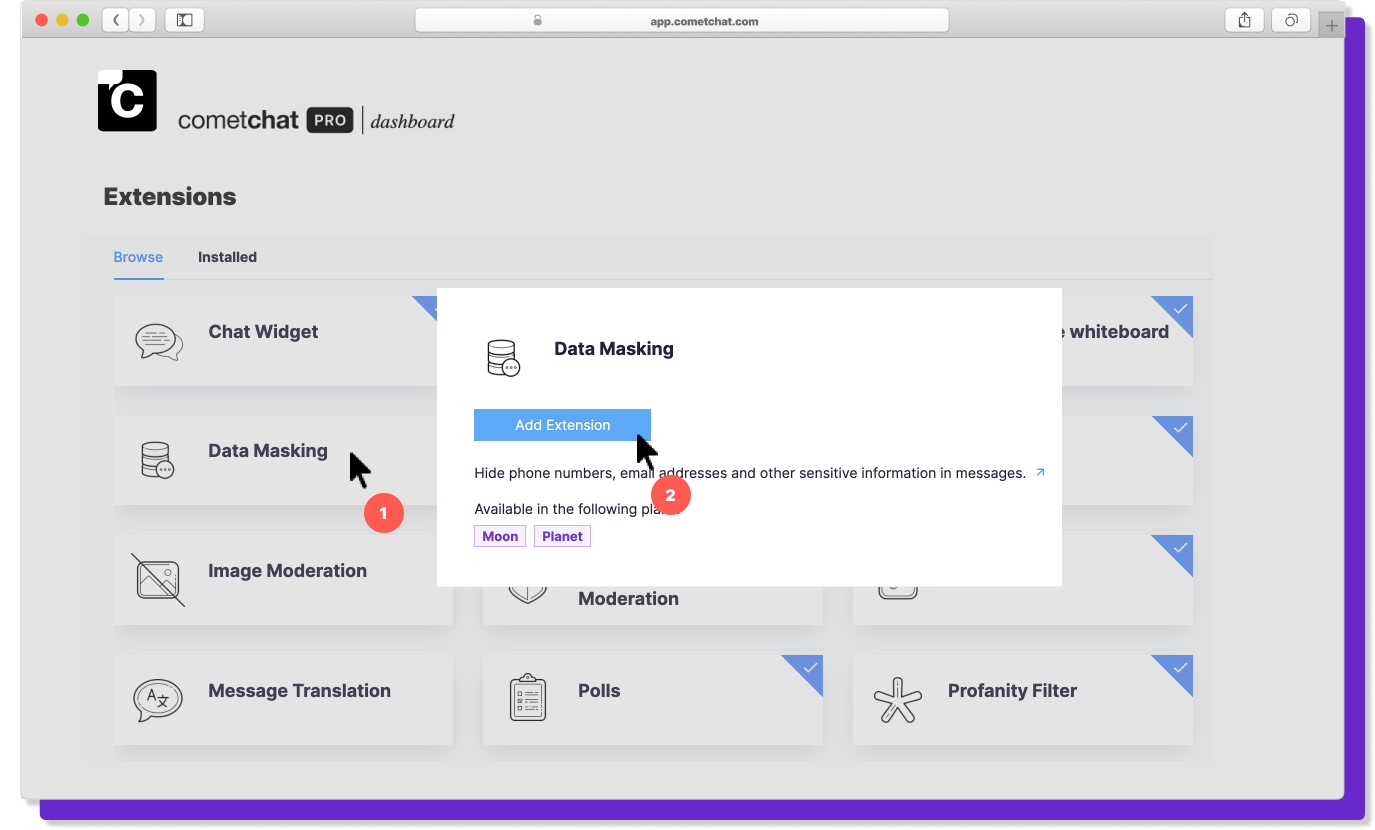The image size is (1375, 830).
Task: Click the PRO badge in the header
Action: [330, 120]
